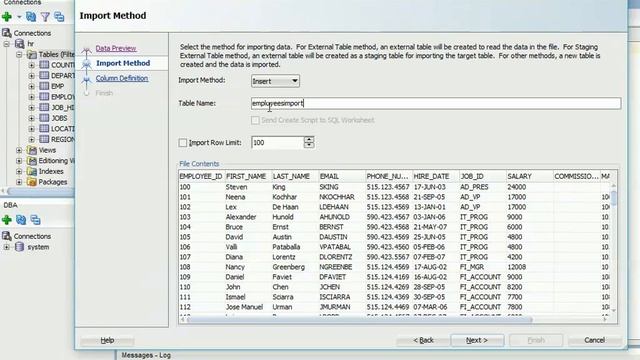Click the EMPLOYEE_ID column header
The image size is (640, 360).
coord(201,176)
